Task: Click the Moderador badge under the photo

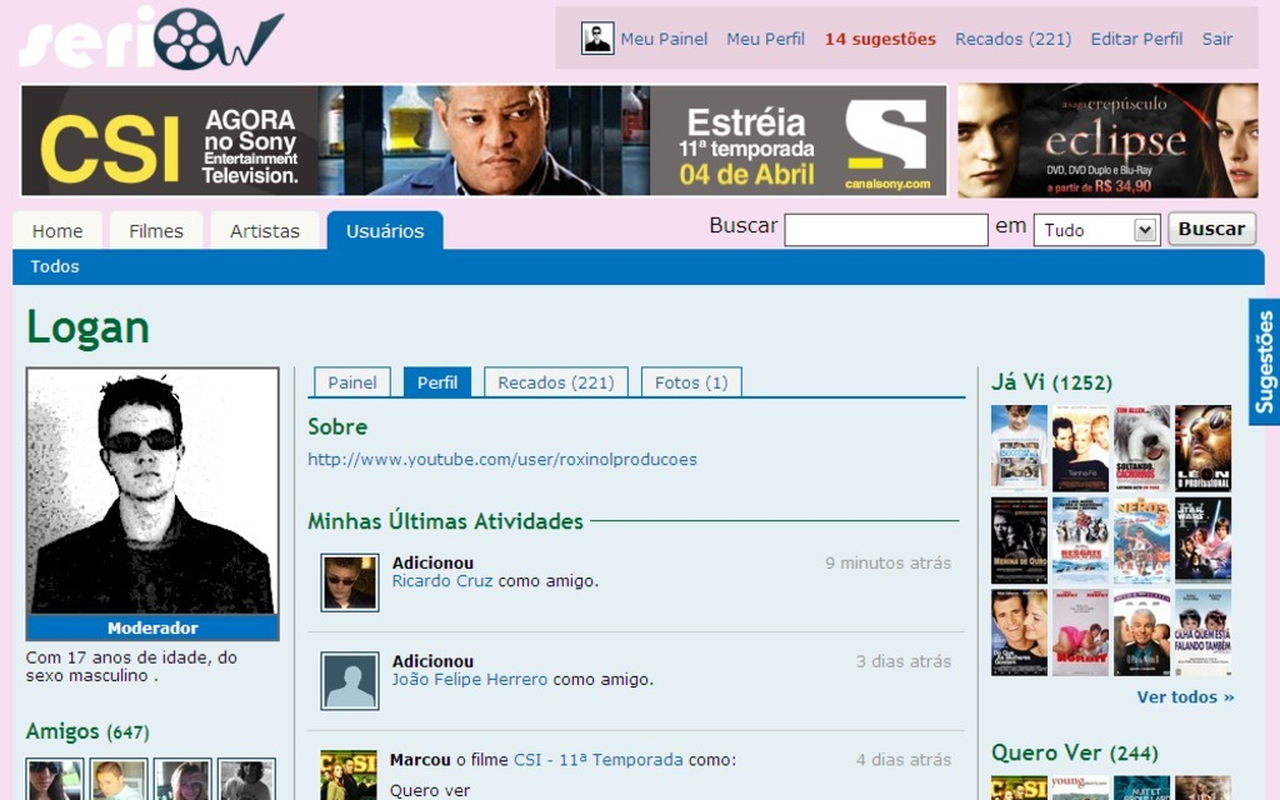Action: click(x=152, y=628)
